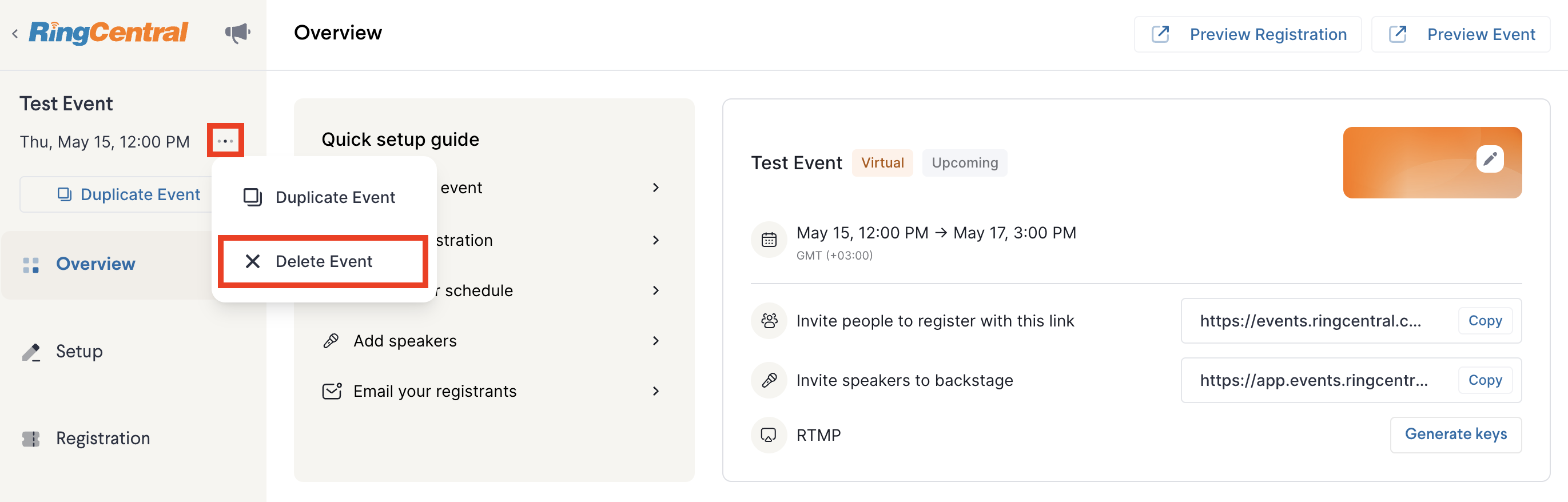
Task: Expand the Email your registrants chevron
Action: tap(655, 391)
